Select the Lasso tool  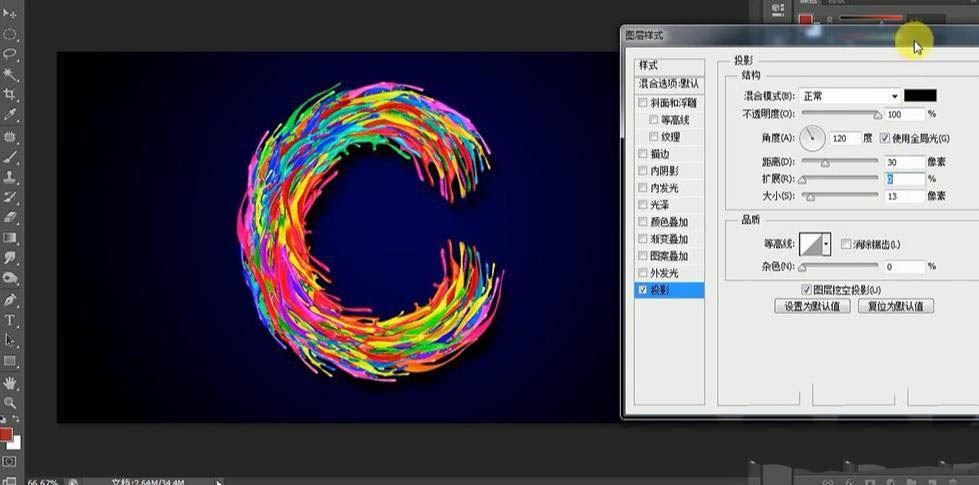(x=10, y=53)
